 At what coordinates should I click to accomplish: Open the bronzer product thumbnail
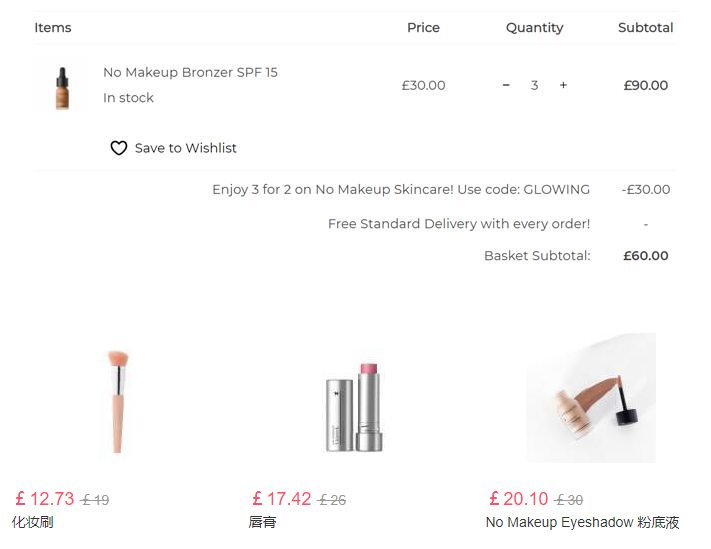[62, 88]
